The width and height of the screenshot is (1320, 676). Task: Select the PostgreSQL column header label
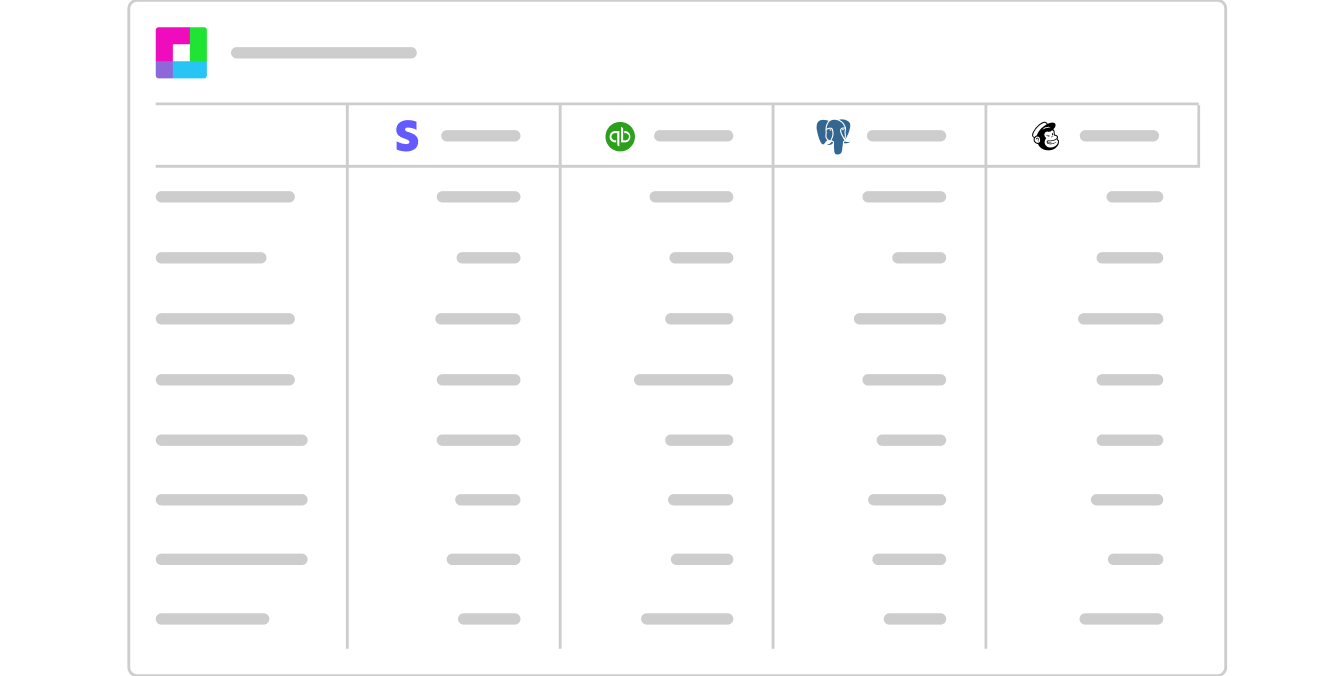(x=907, y=136)
